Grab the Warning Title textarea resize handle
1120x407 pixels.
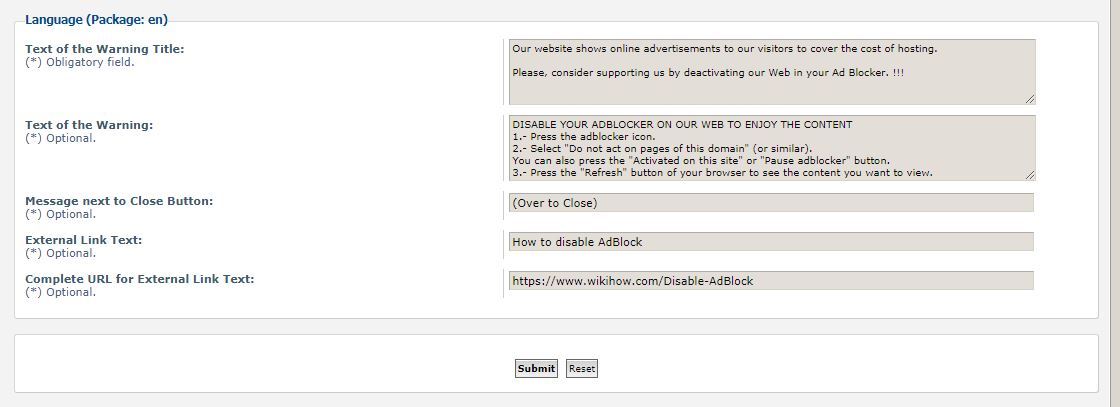[x=1029, y=98]
